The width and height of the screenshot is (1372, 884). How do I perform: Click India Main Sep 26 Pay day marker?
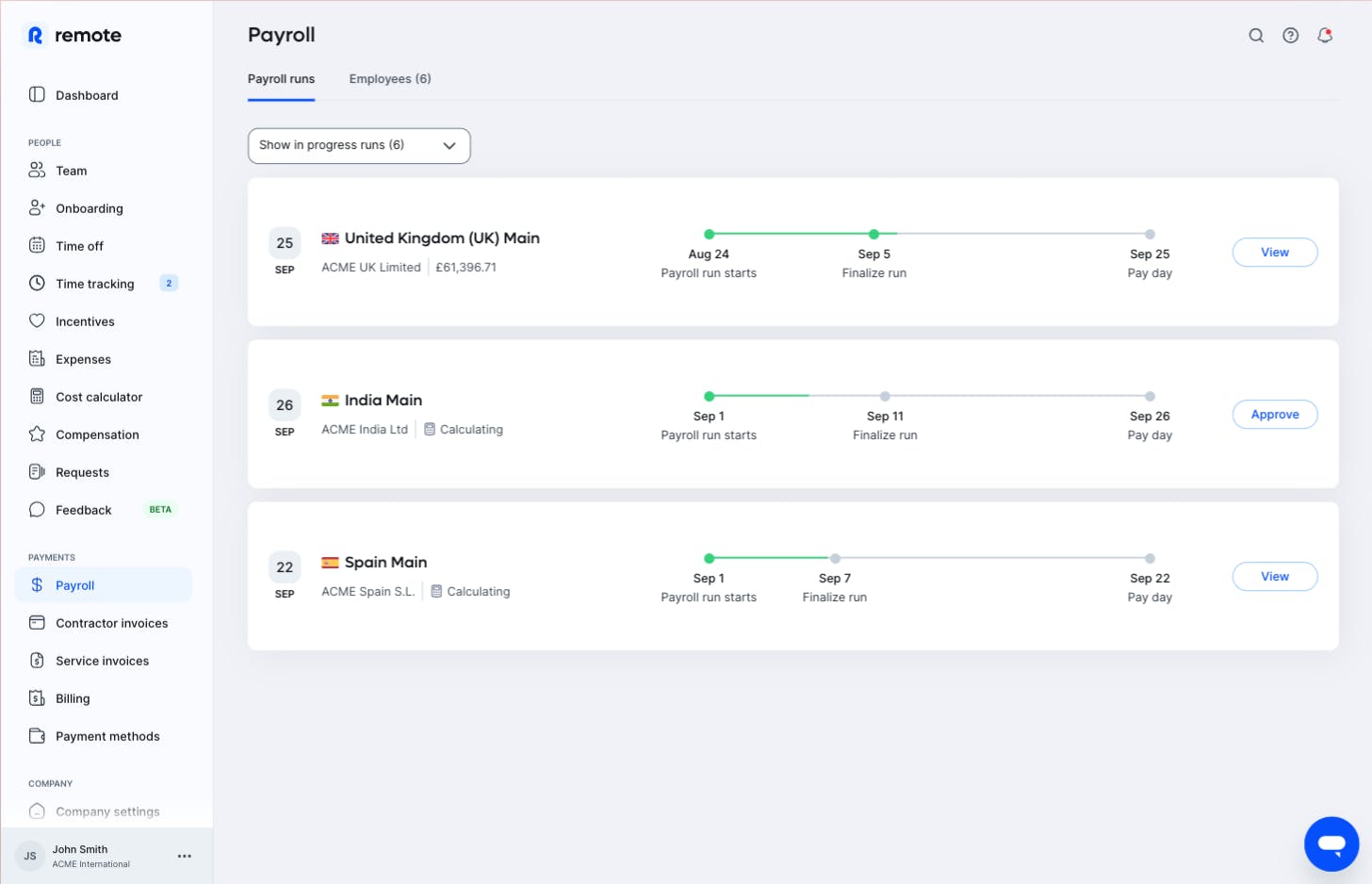pos(1150,397)
